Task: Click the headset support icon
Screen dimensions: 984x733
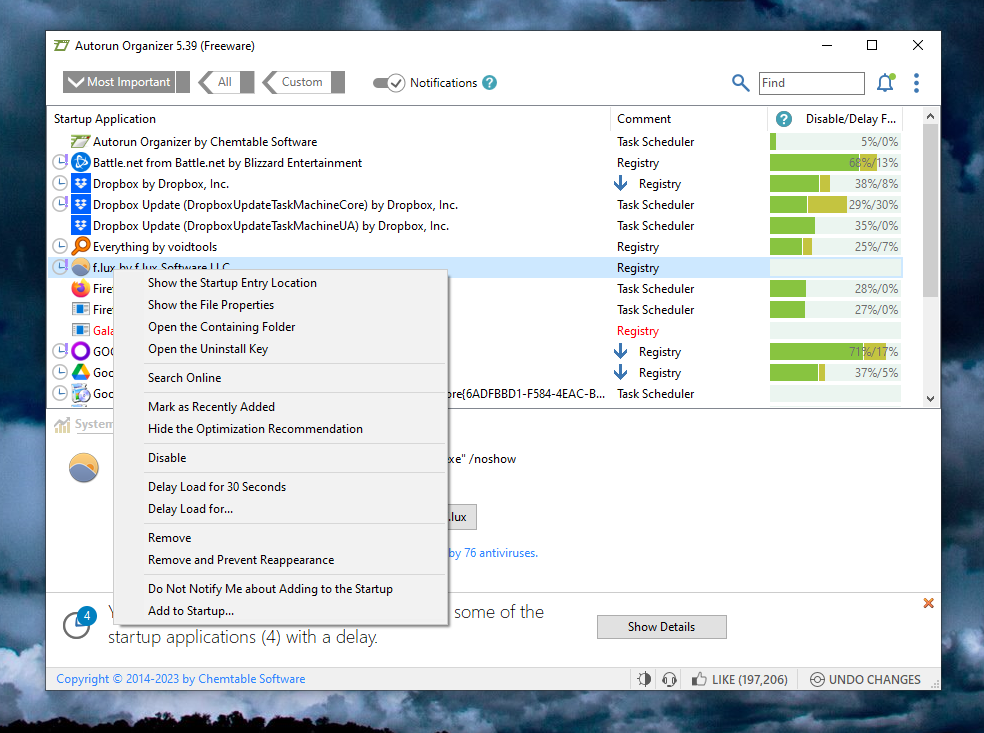Action: pos(670,679)
